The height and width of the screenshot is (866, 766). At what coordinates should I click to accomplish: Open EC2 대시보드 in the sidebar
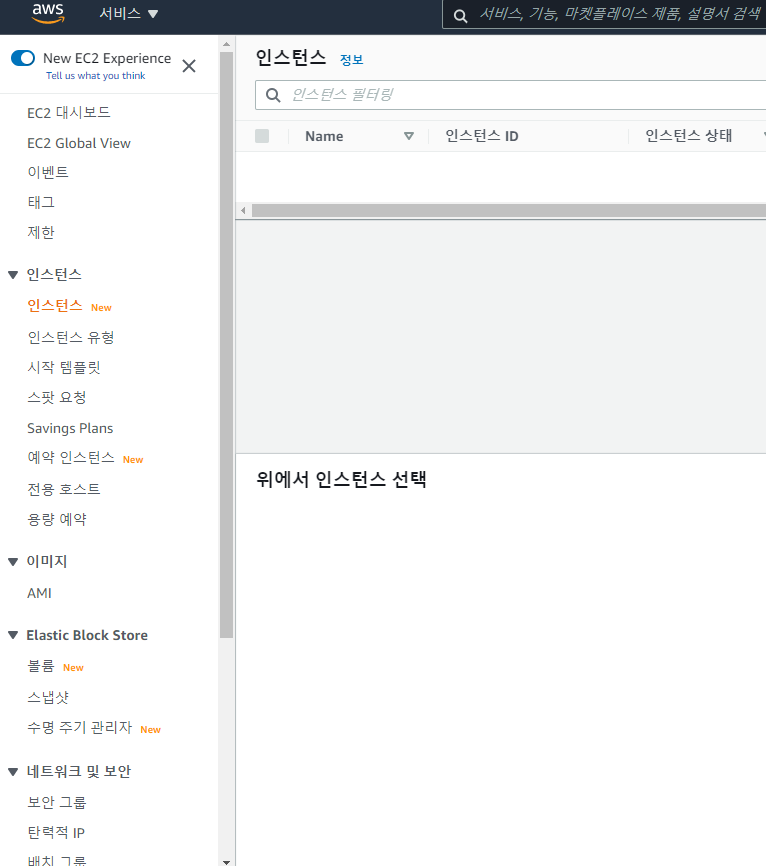pyautogui.click(x=68, y=113)
